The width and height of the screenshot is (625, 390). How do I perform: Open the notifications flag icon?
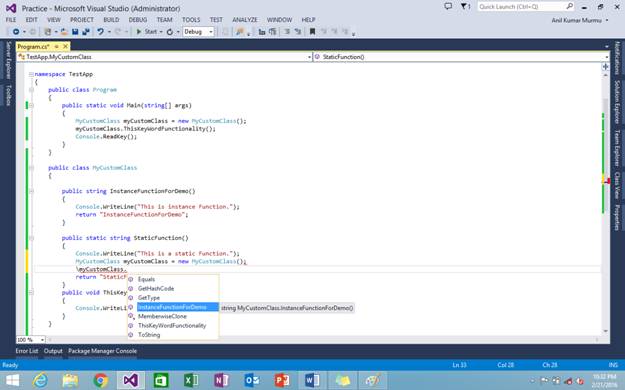point(465,6)
